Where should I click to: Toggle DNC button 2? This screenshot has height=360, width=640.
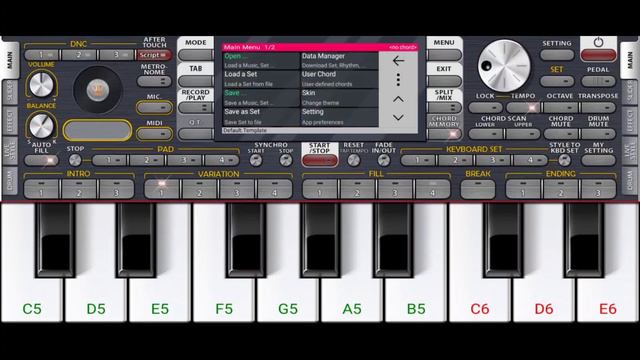[79, 55]
